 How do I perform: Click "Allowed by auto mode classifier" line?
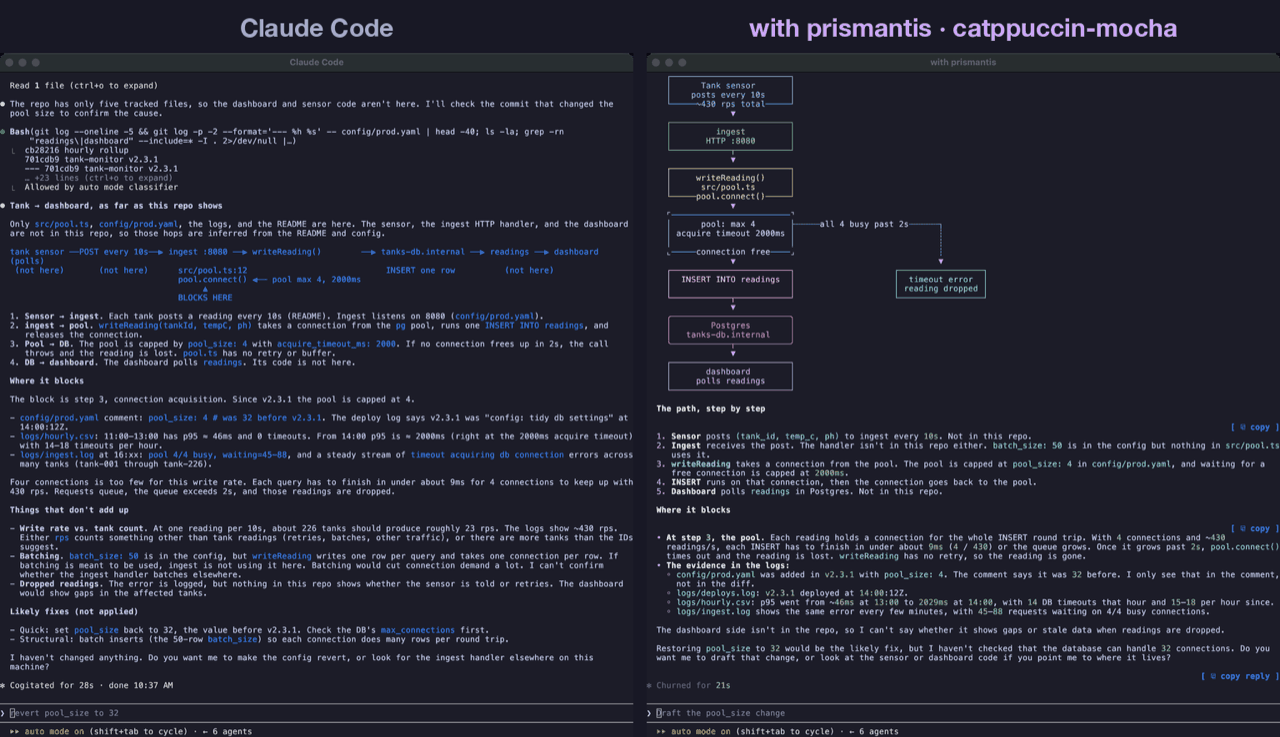point(101,187)
